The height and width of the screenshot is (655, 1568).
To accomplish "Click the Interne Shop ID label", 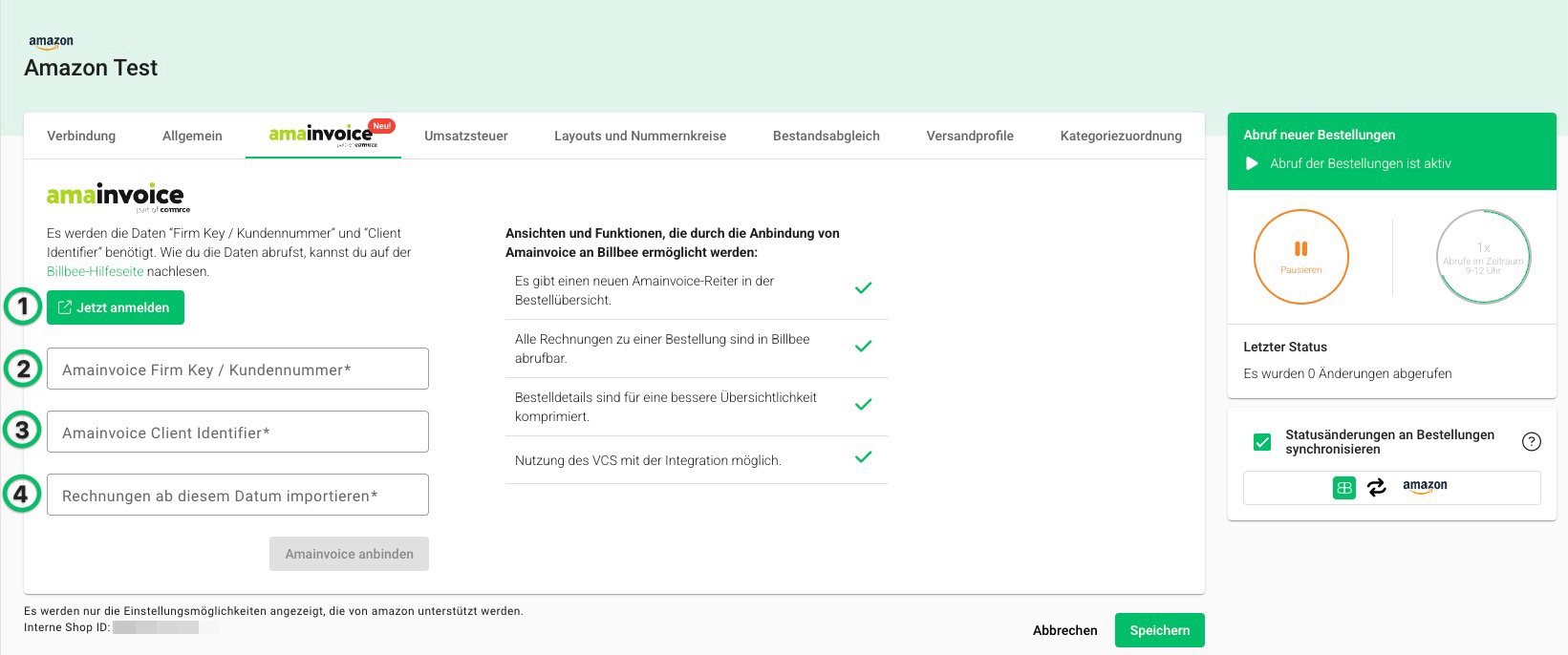I will click(67, 627).
